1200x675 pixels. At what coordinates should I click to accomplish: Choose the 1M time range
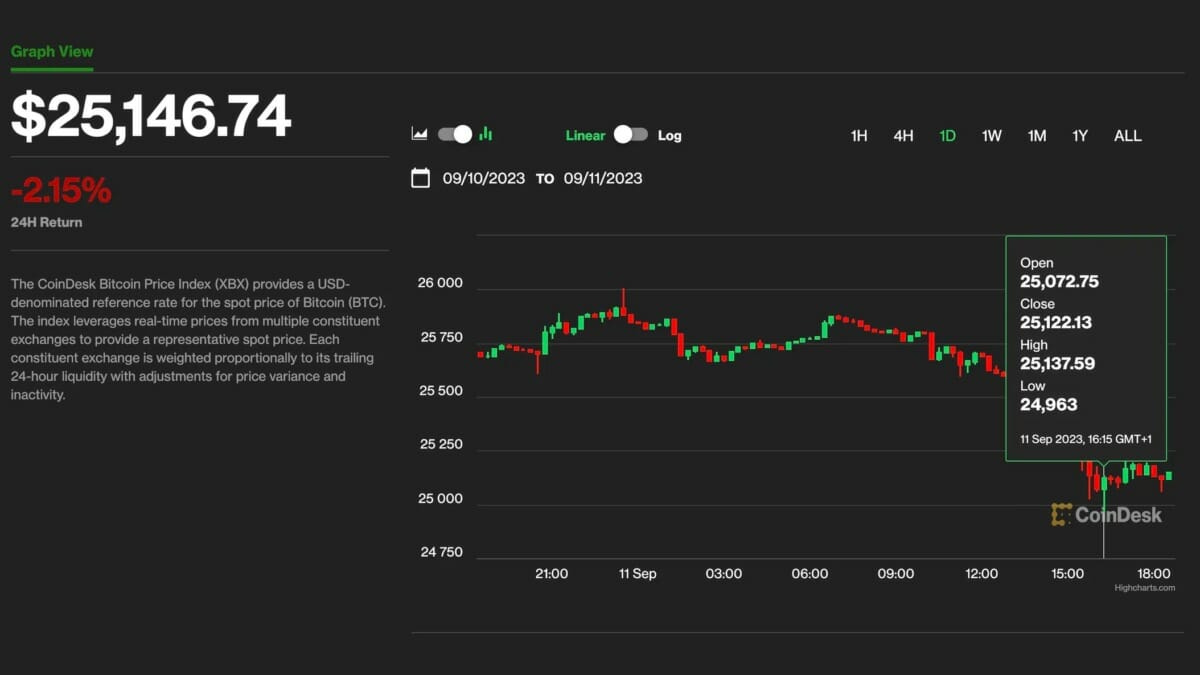1037,136
